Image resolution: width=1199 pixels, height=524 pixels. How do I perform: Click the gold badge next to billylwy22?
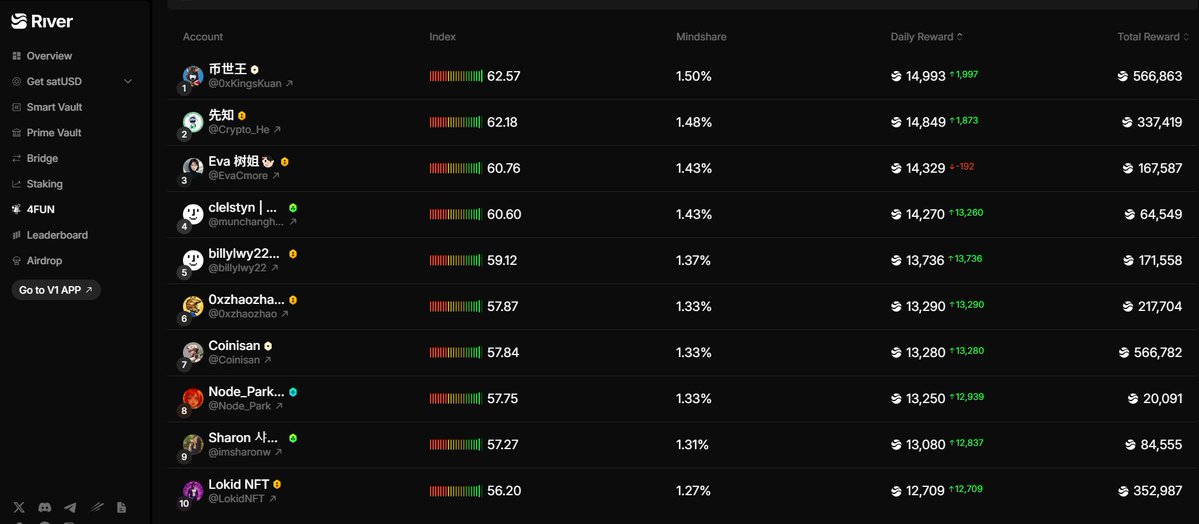[293, 254]
